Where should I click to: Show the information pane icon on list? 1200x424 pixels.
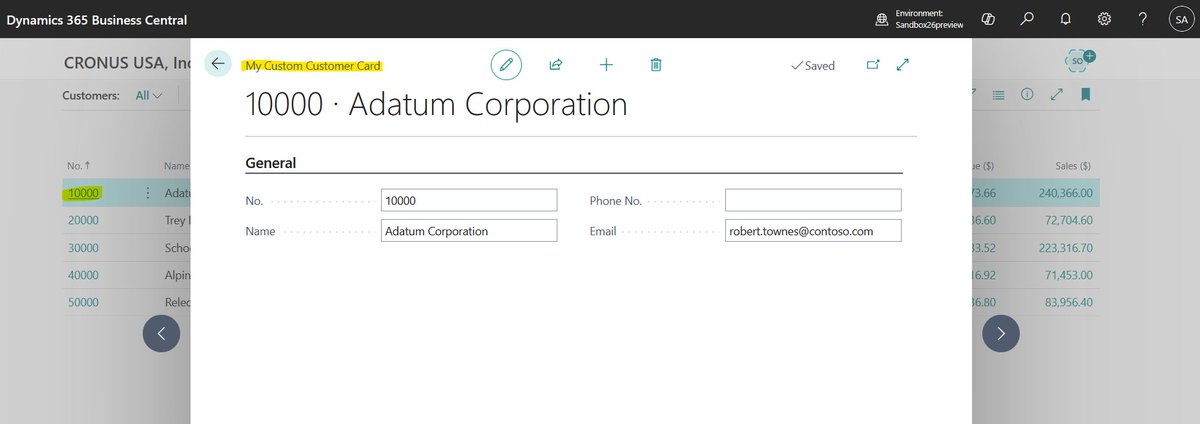[x=1027, y=95]
